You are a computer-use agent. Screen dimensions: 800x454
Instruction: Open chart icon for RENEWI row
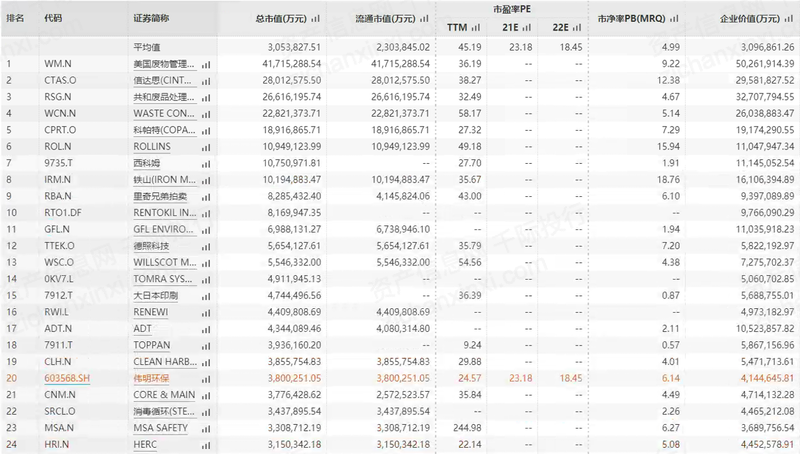click(206, 313)
